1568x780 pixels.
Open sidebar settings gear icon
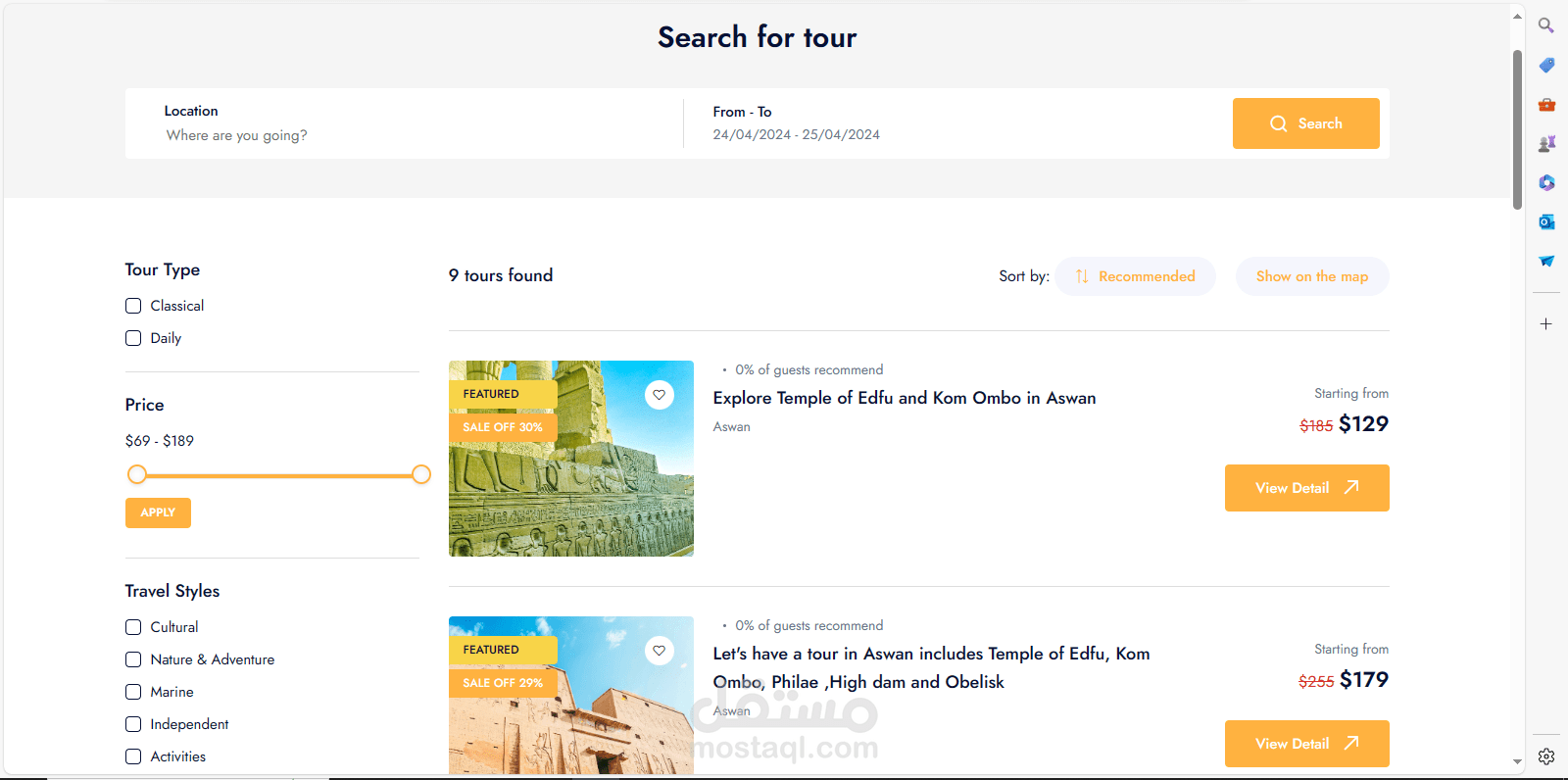[x=1545, y=756]
